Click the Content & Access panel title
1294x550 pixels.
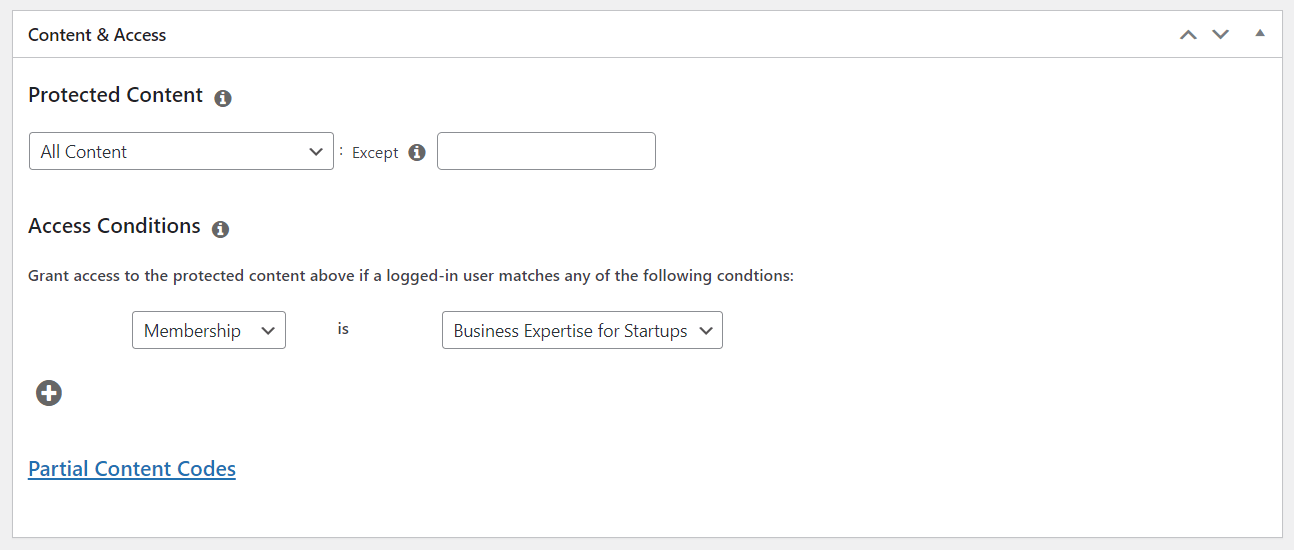click(97, 35)
